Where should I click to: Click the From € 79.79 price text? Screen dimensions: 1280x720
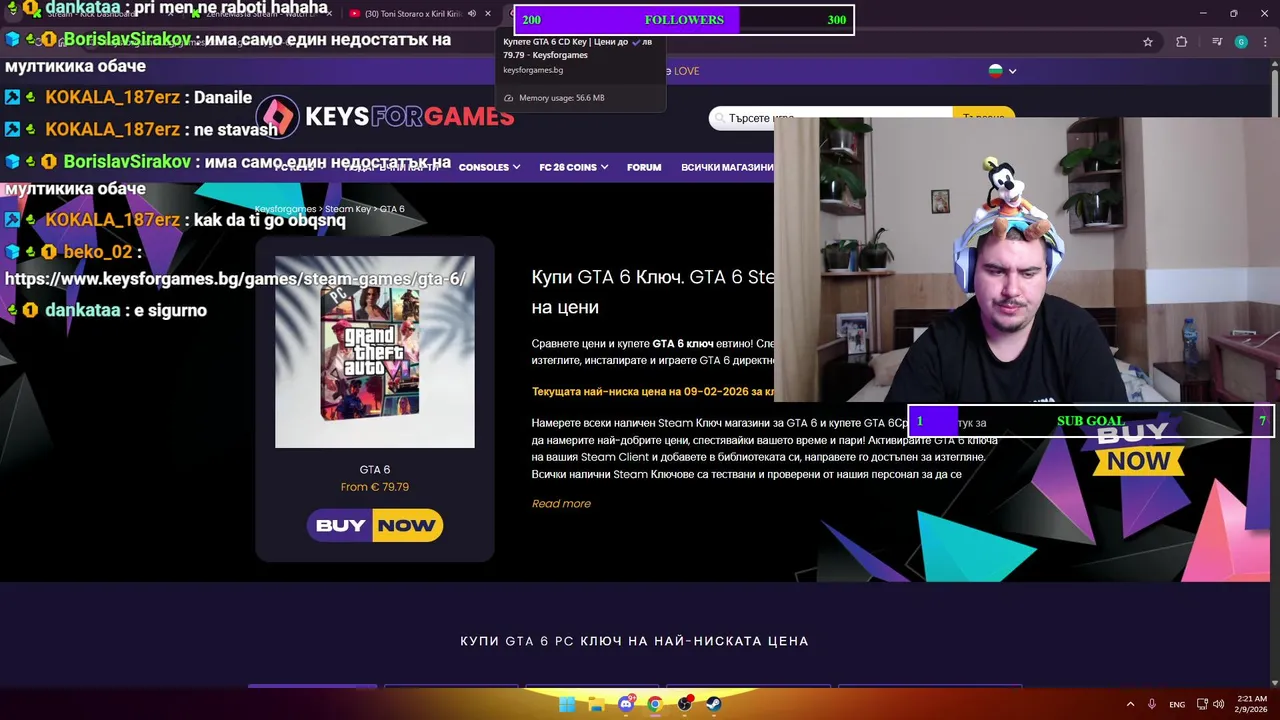click(375, 487)
